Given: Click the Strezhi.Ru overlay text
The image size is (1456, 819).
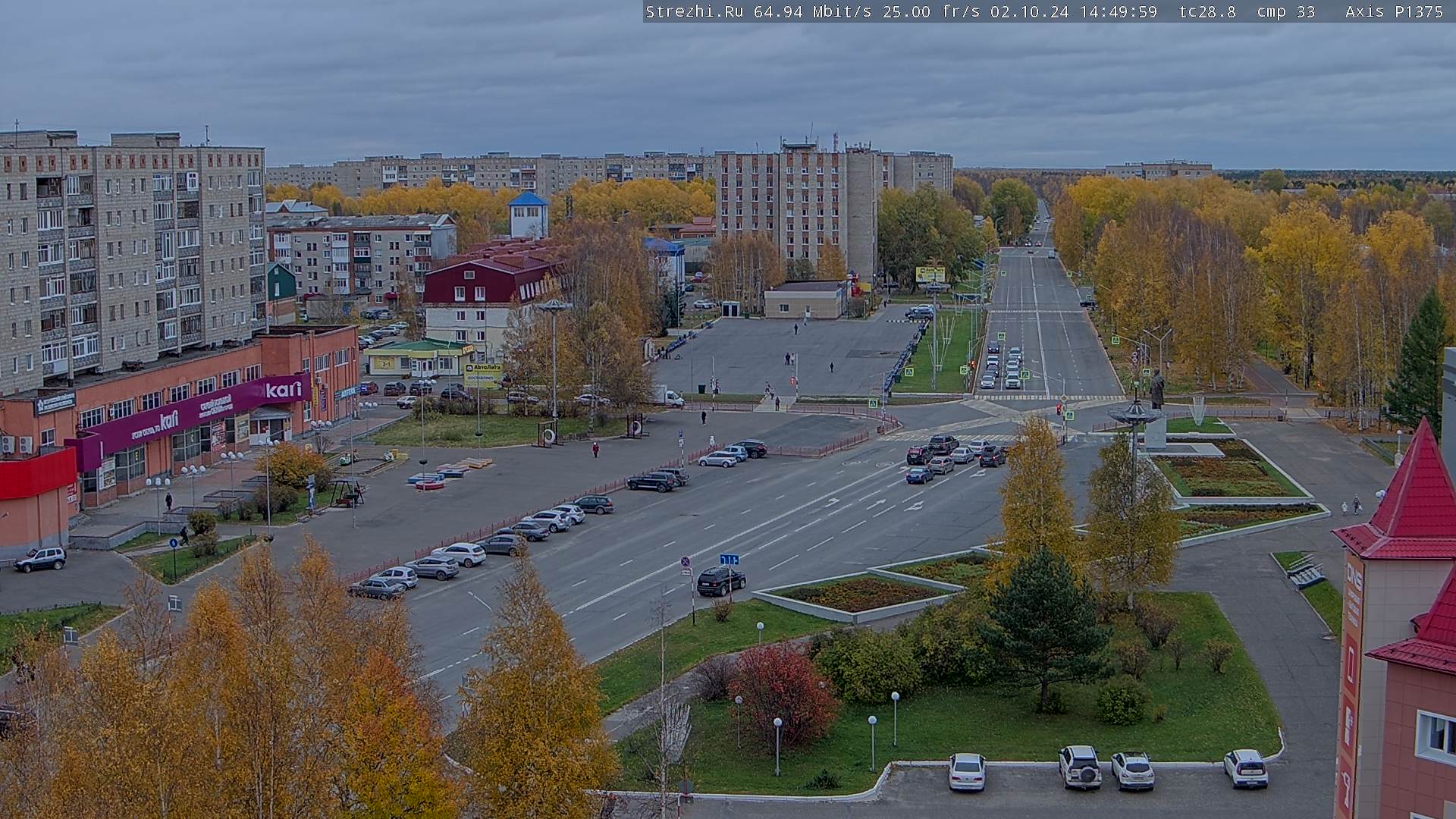Looking at the screenshot, I should (x=694, y=11).
